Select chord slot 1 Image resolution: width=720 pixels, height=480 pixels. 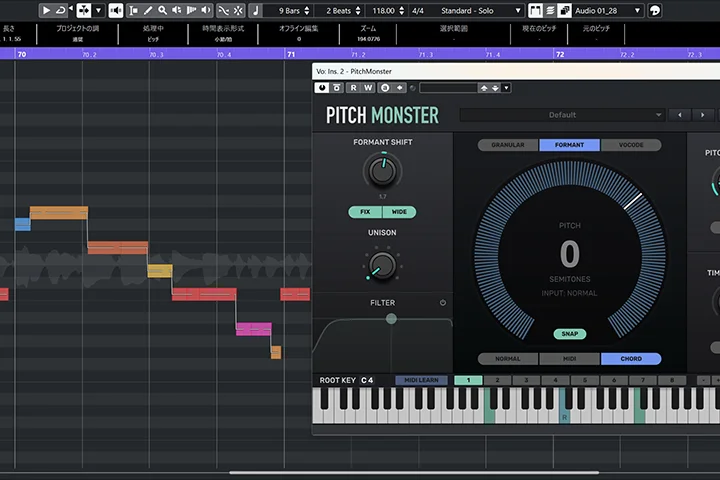[x=468, y=380]
